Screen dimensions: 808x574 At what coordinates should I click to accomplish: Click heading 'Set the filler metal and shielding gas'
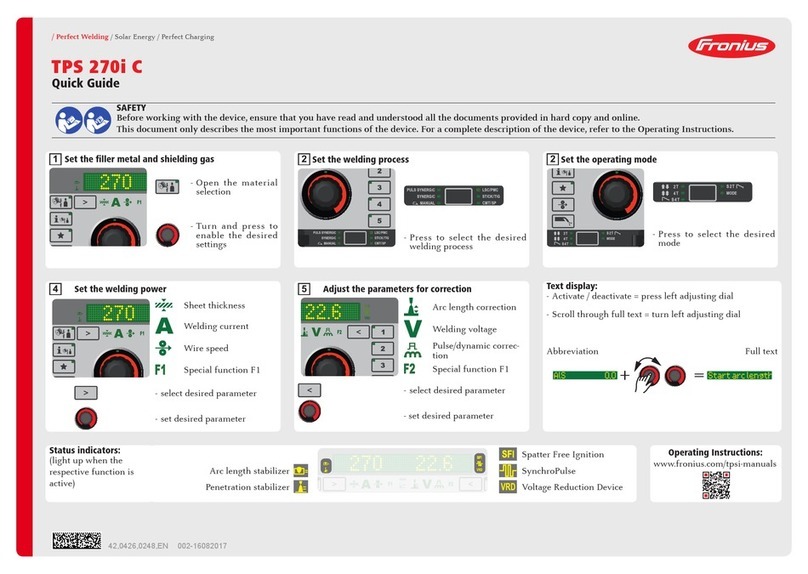[139, 159]
